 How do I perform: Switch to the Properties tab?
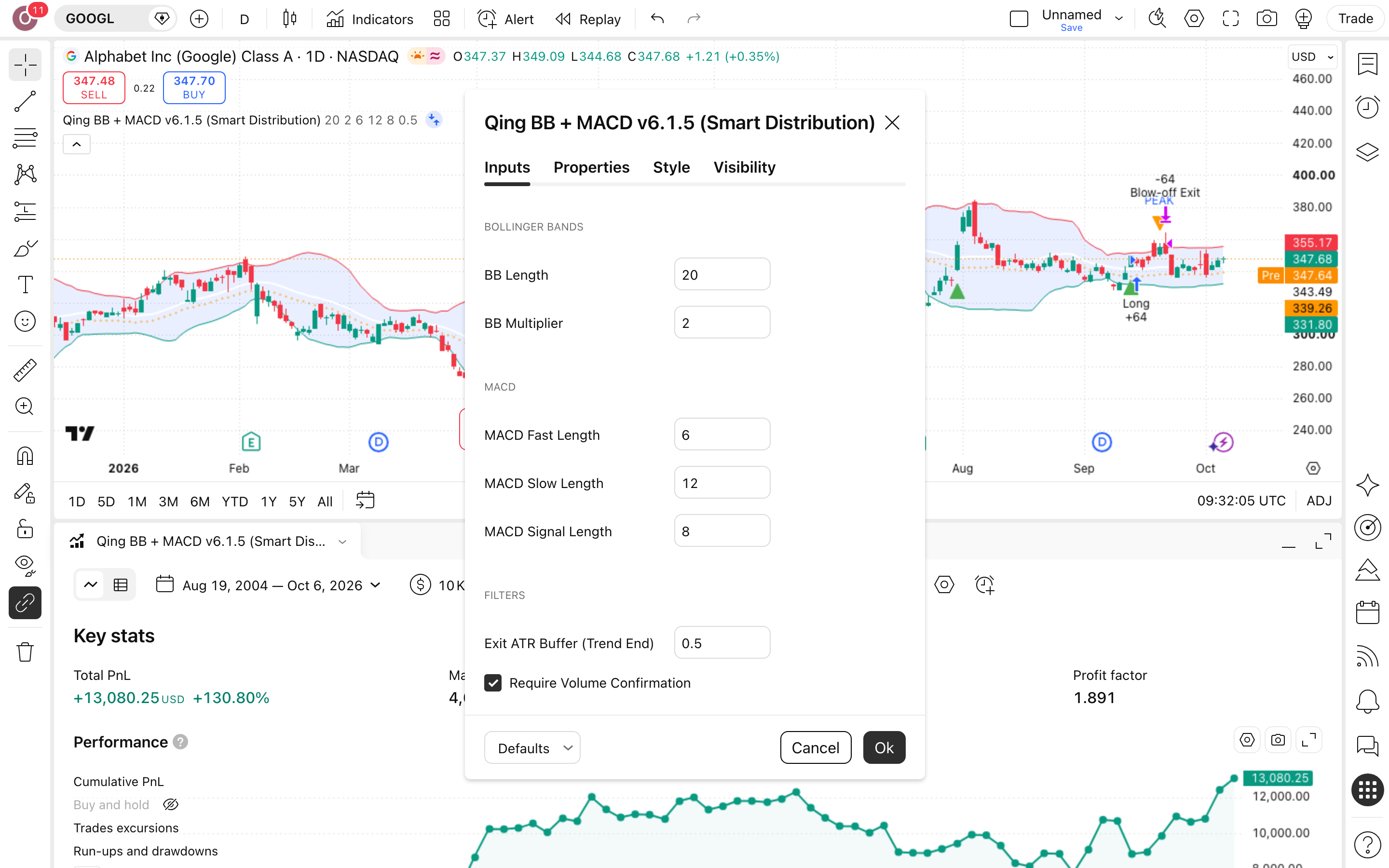[x=591, y=167]
